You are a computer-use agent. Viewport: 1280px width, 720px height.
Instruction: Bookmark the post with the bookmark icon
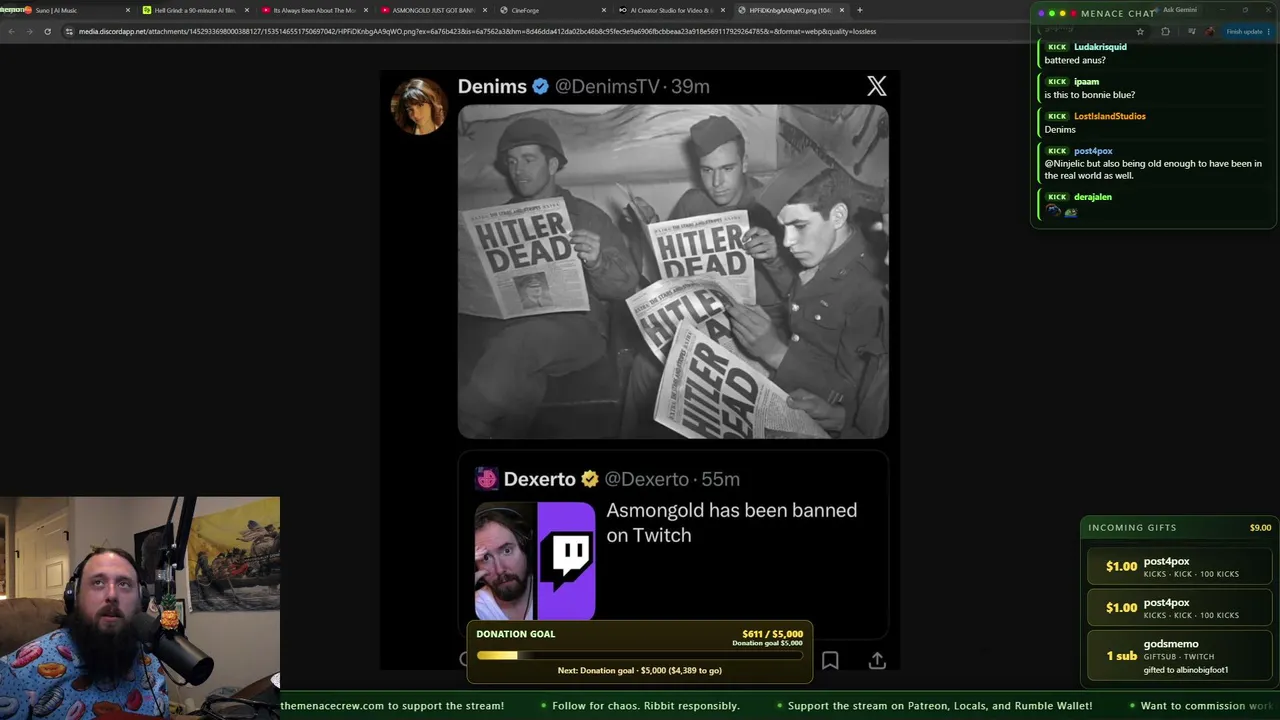tap(830, 660)
